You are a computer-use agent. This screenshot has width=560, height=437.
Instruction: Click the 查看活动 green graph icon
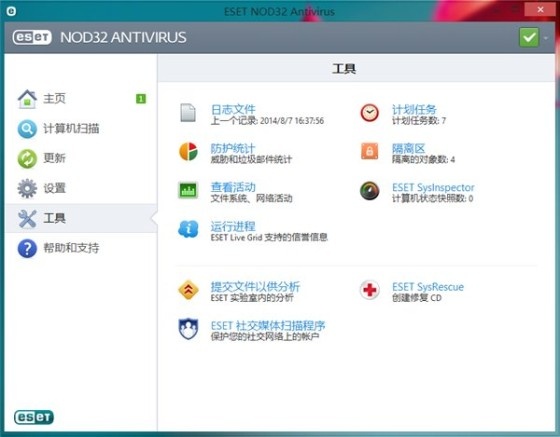[x=188, y=190]
